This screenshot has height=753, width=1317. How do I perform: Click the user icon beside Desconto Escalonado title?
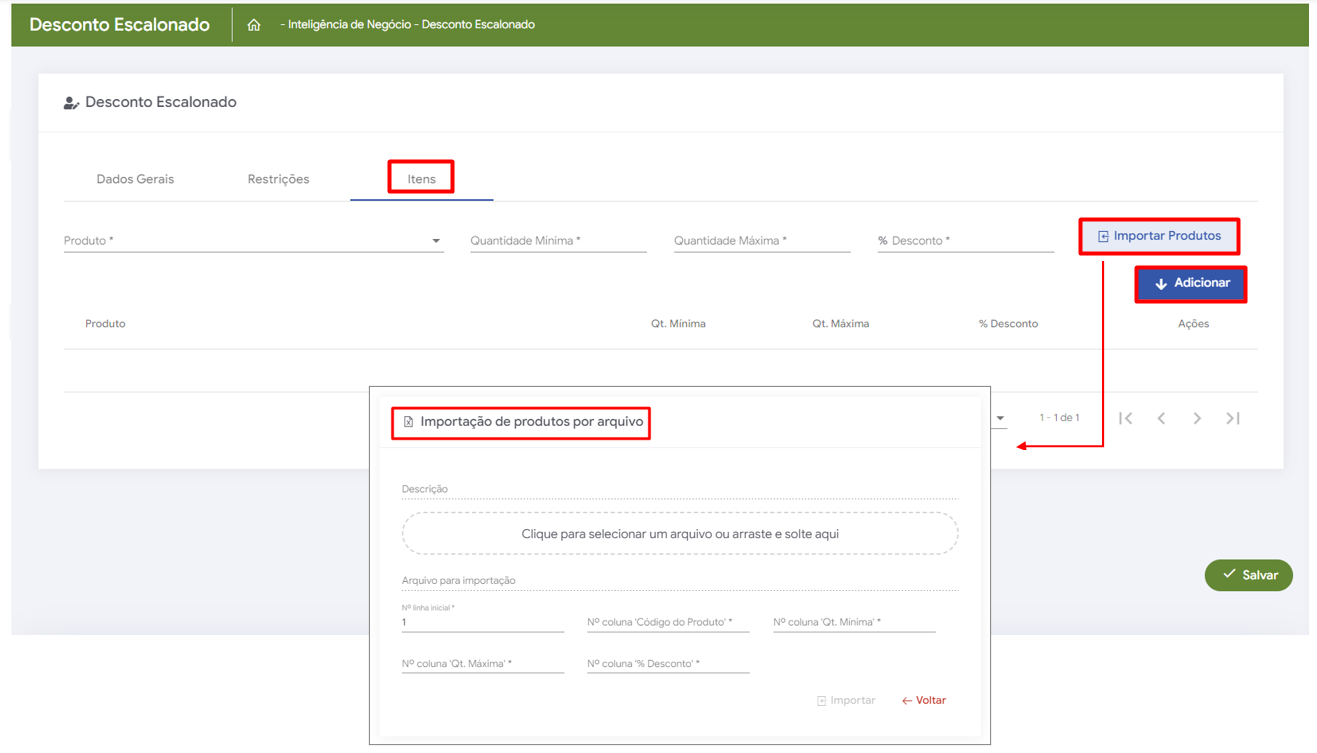(x=71, y=103)
